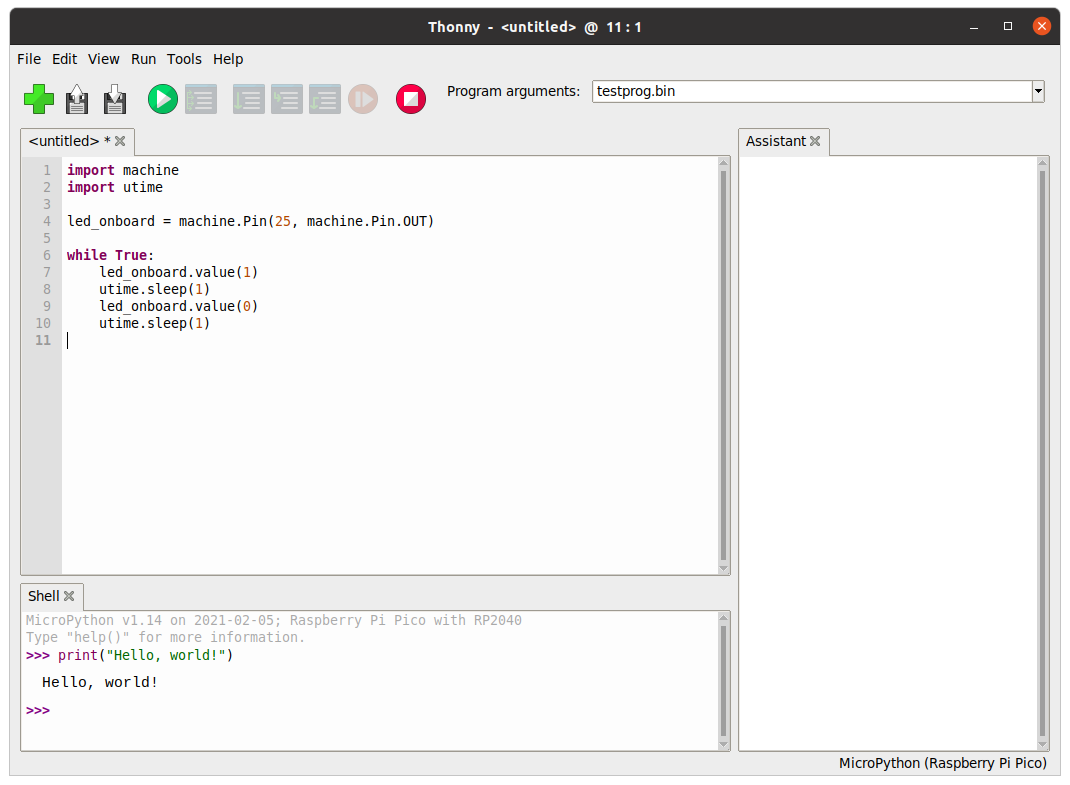Image resolution: width=1070 pixels, height=785 pixels.
Task: Click the green plus New file icon
Action: click(39, 99)
